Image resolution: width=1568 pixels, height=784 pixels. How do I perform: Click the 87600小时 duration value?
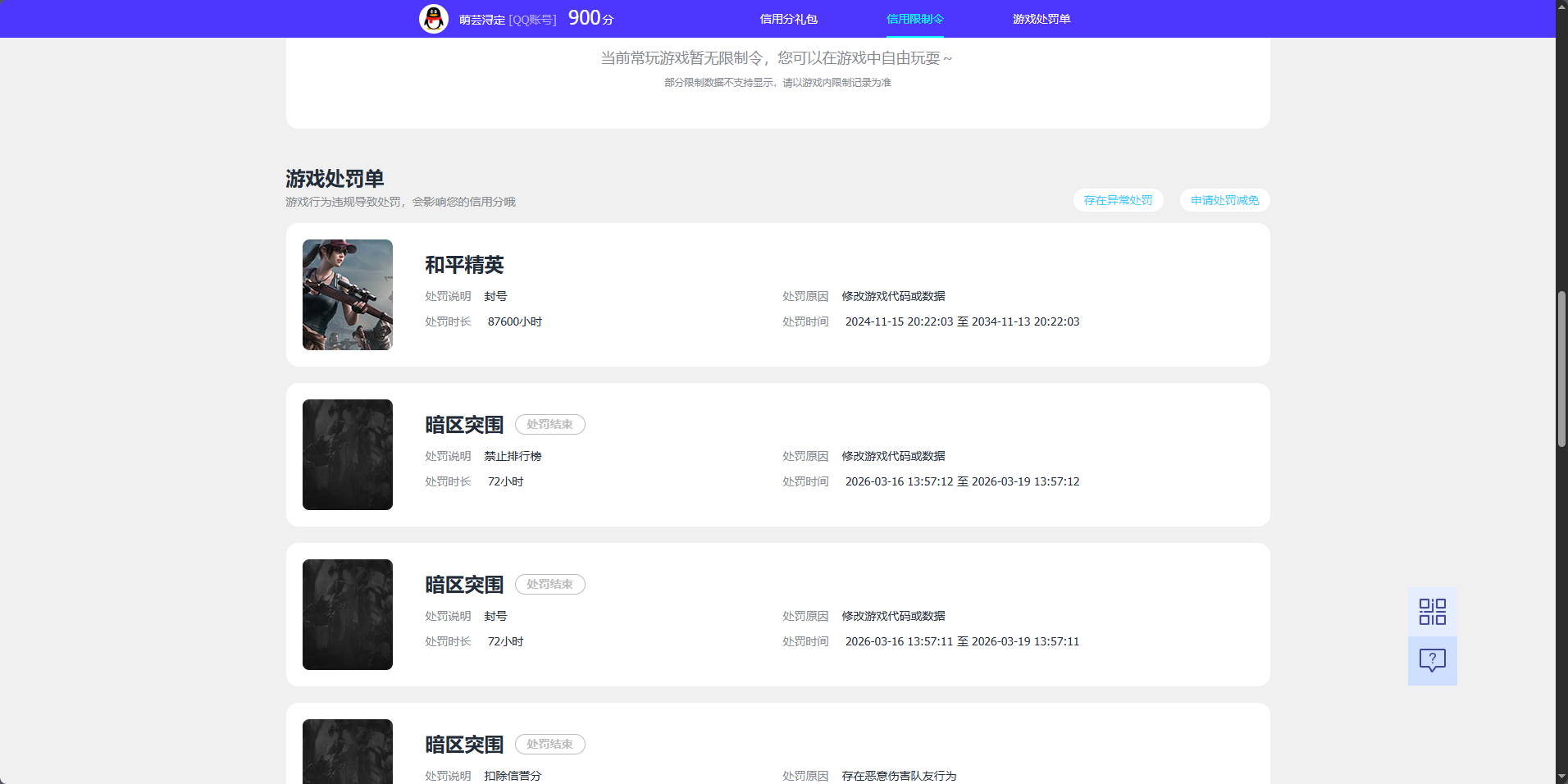(x=515, y=321)
